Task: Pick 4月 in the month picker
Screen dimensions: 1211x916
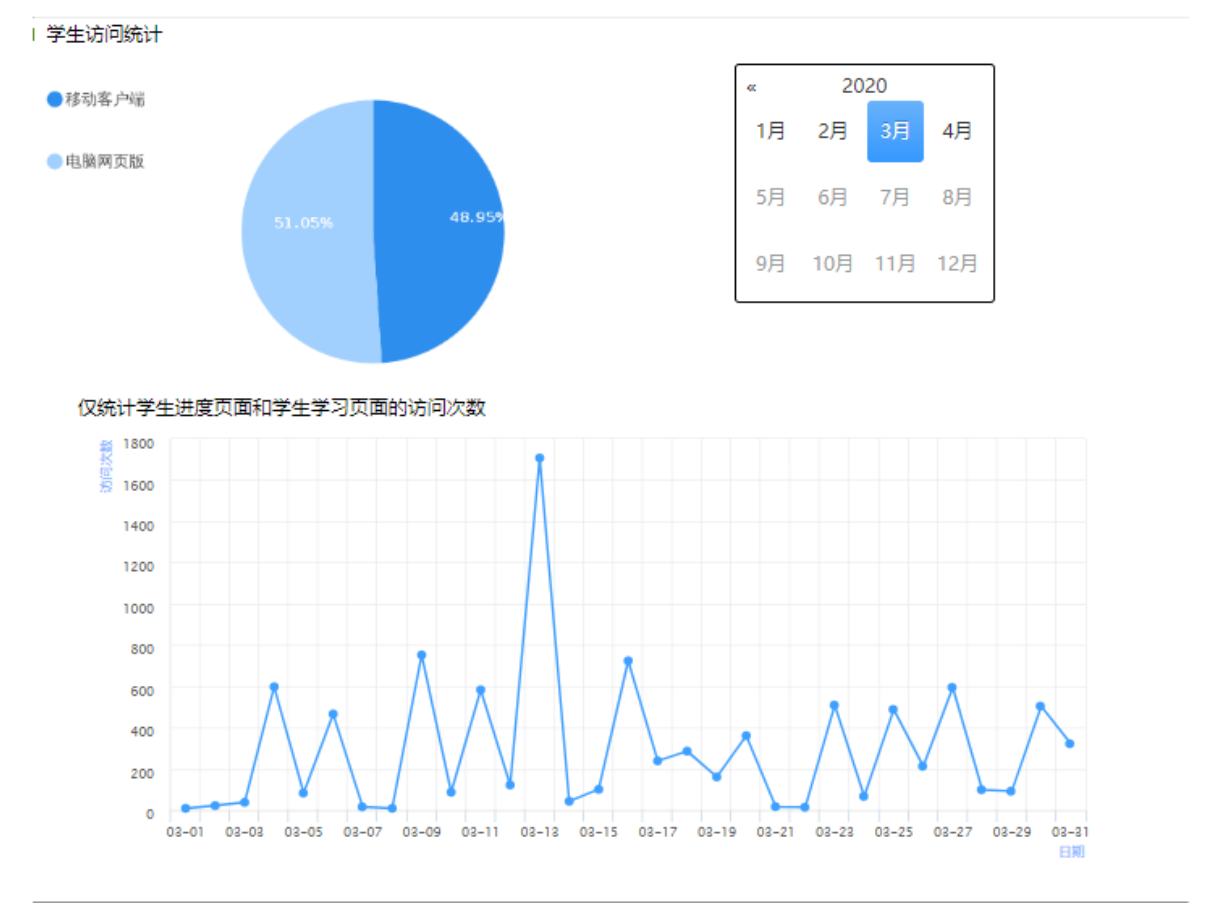Action: tap(957, 131)
